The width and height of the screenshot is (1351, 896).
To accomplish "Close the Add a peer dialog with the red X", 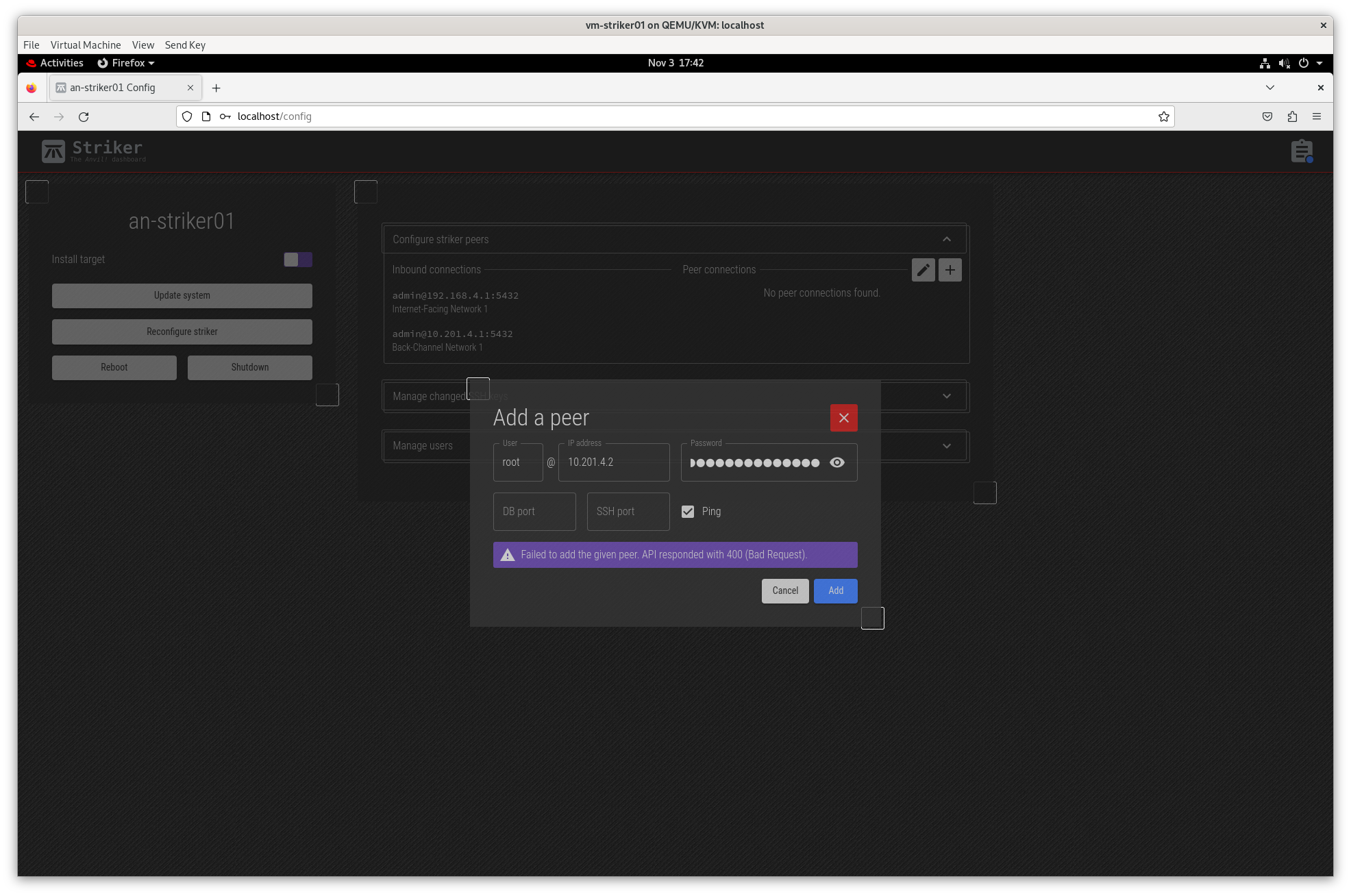I will [x=843, y=418].
